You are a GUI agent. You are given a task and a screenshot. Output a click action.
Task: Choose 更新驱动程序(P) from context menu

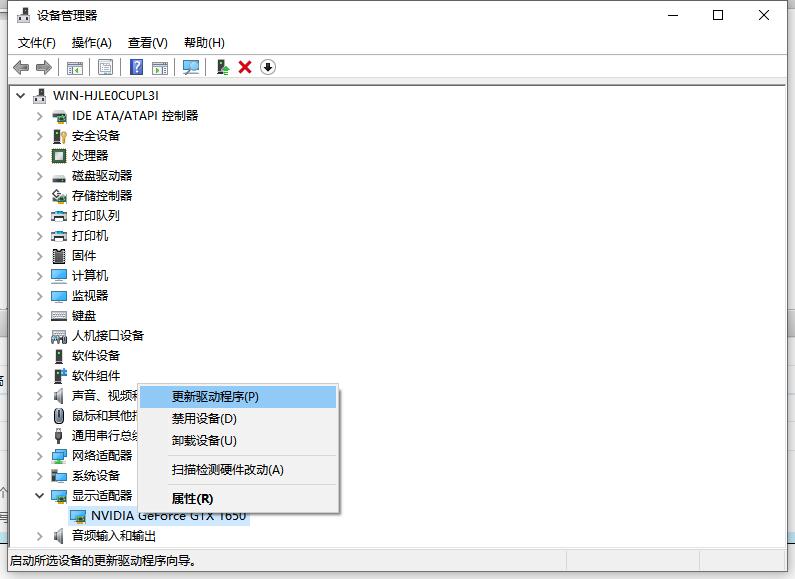(215, 397)
